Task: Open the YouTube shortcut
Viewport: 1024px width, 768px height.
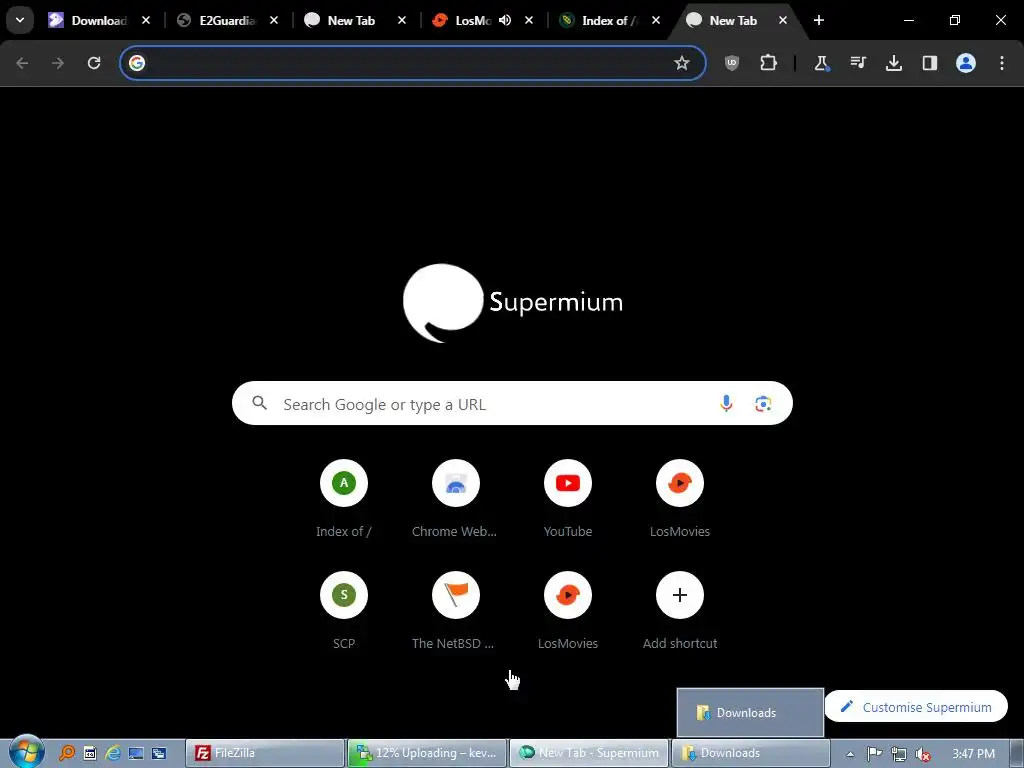Action: click(x=568, y=499)
